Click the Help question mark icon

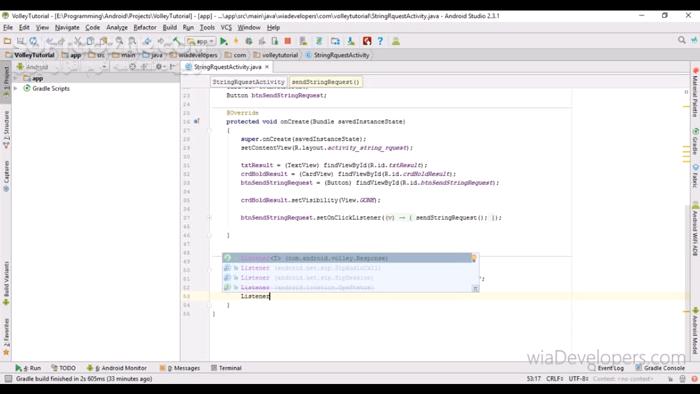(380, 41)
